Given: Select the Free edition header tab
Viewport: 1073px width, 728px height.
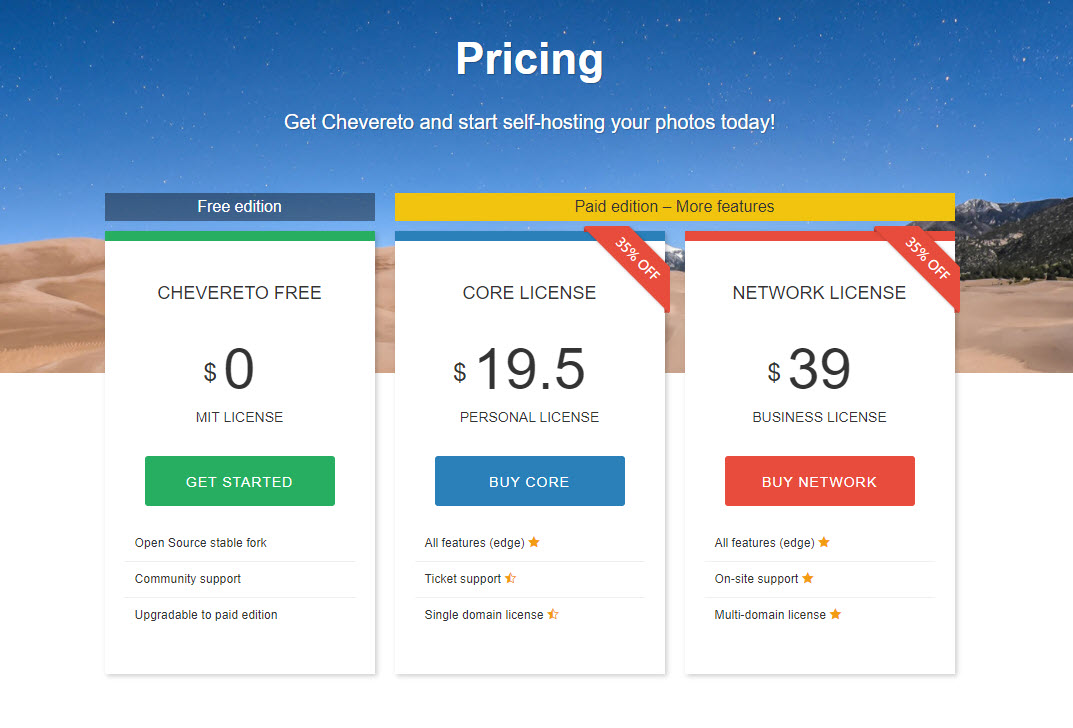Looking at the screenshot, I should point(240,207).
